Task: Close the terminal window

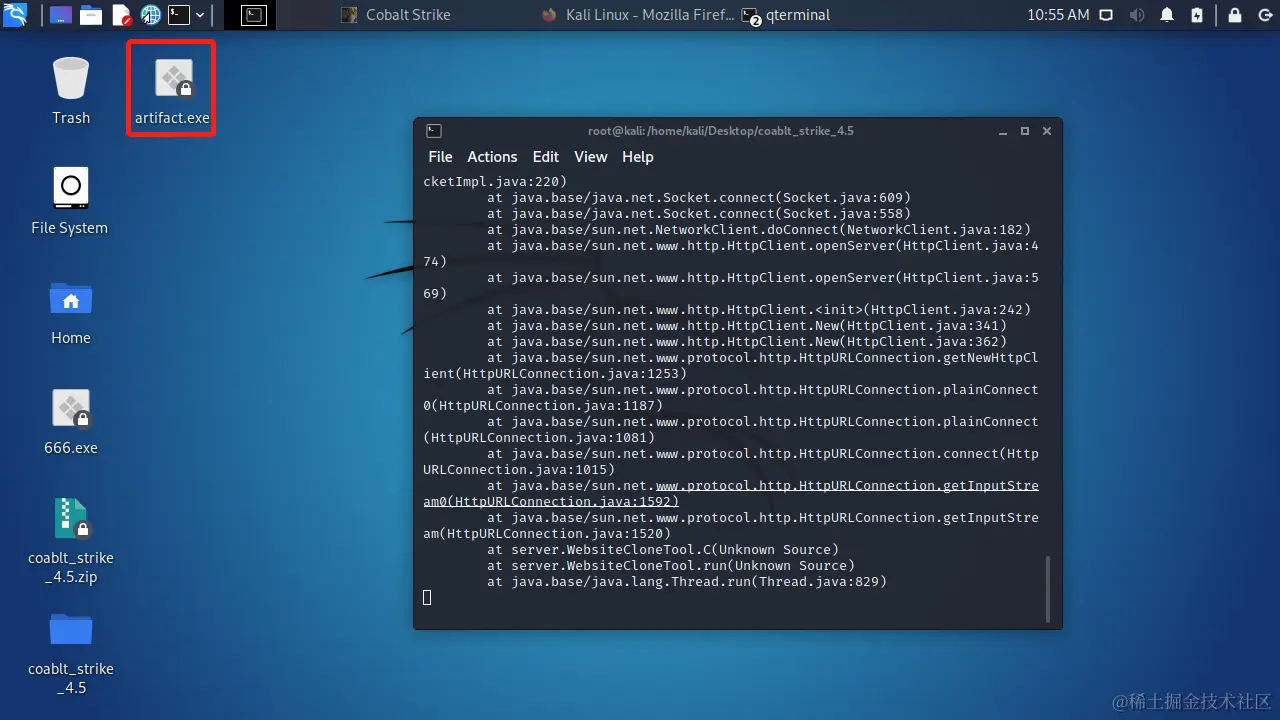Action: [x=1047, y=131]
